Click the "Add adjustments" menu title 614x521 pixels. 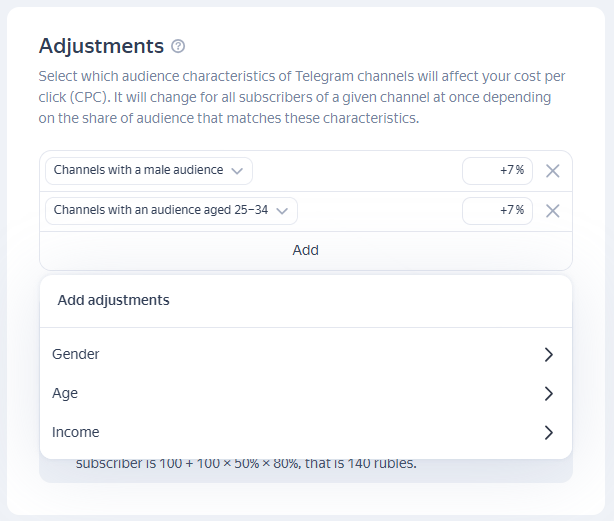(x=113, y=300)
